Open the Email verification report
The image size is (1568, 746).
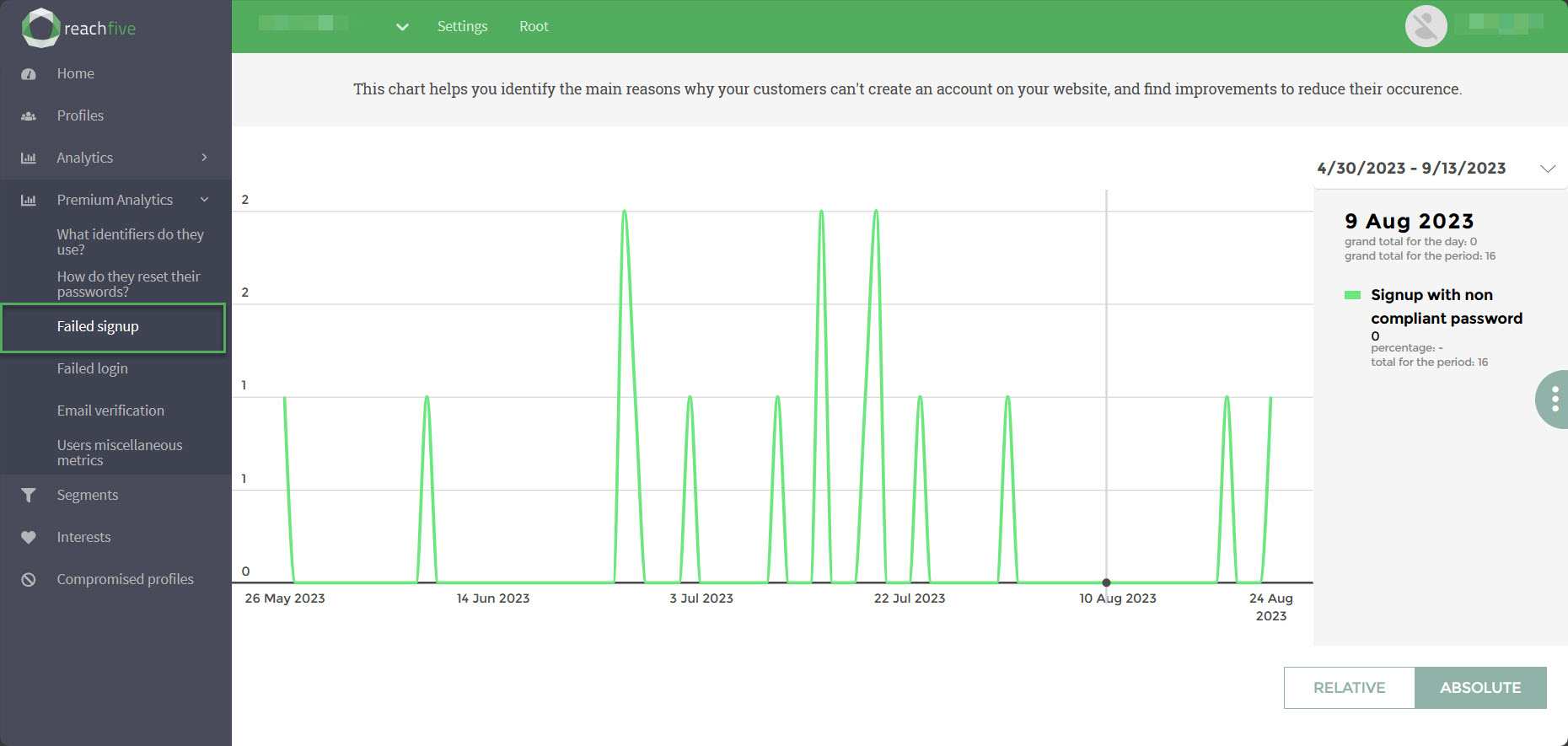click(110, 411)
